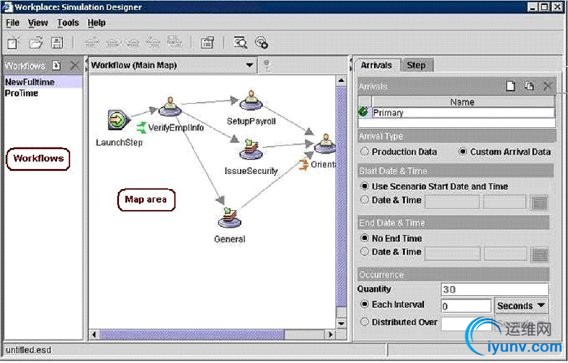The width and height of the screenshot is (568, 363).
Task: Copy the arrival using the duplicate icon
Action: (x=529, y=86)
